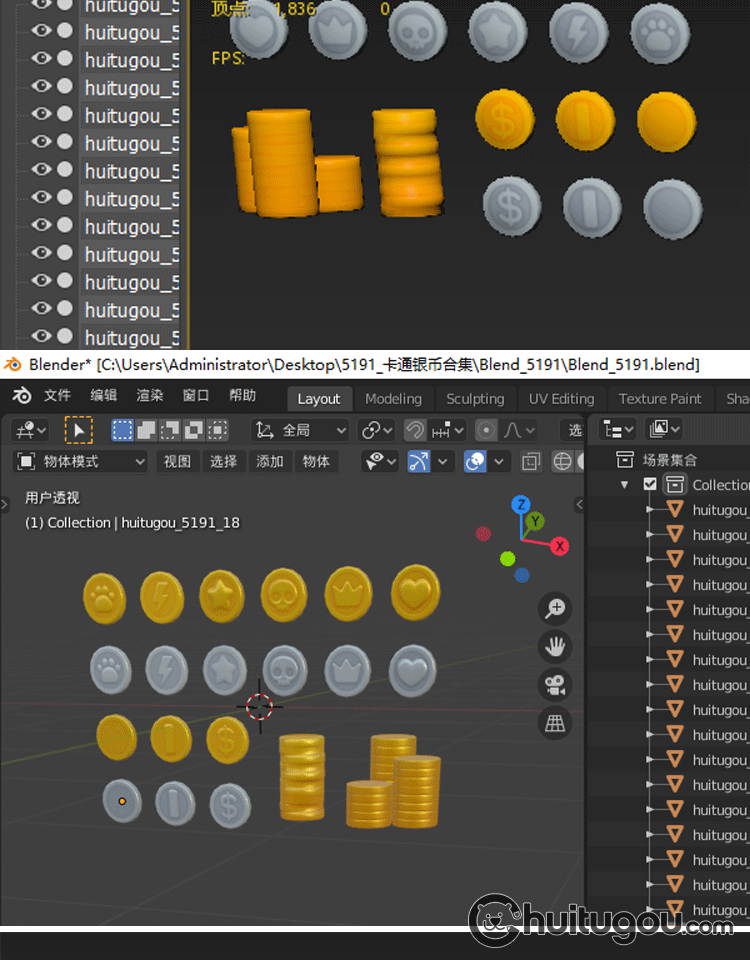Click the Blender logo icon in menu bar
The width and height of the screenshot is (750, 960).
pyautogui.click(x=21, y=396)
